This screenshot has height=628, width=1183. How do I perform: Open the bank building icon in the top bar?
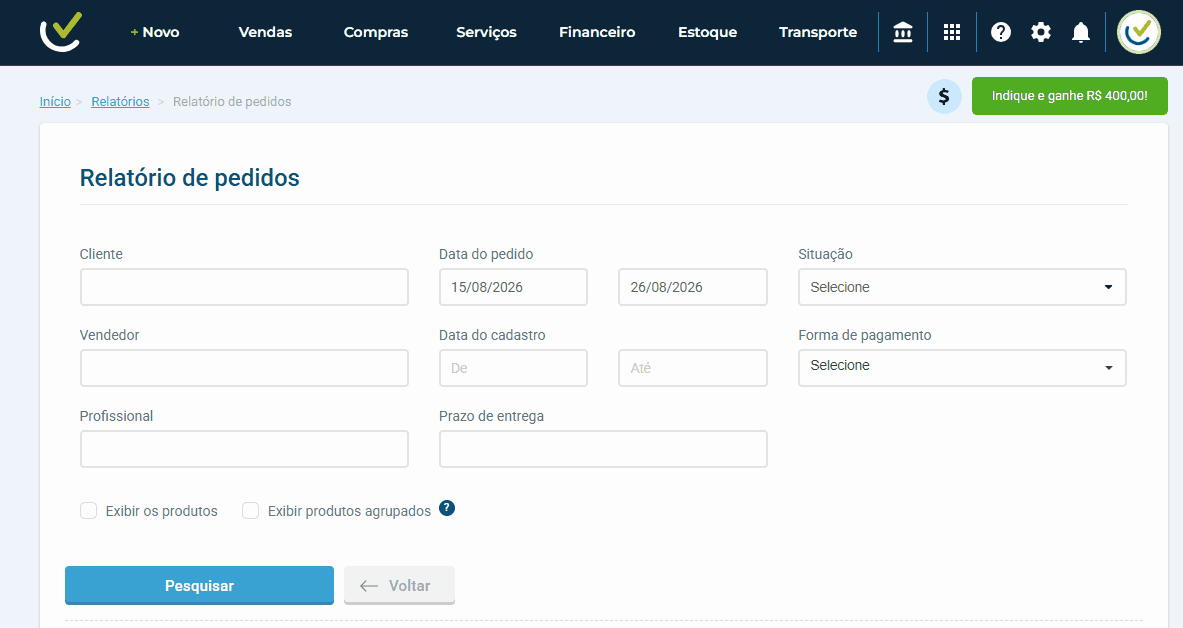[902, 32]
